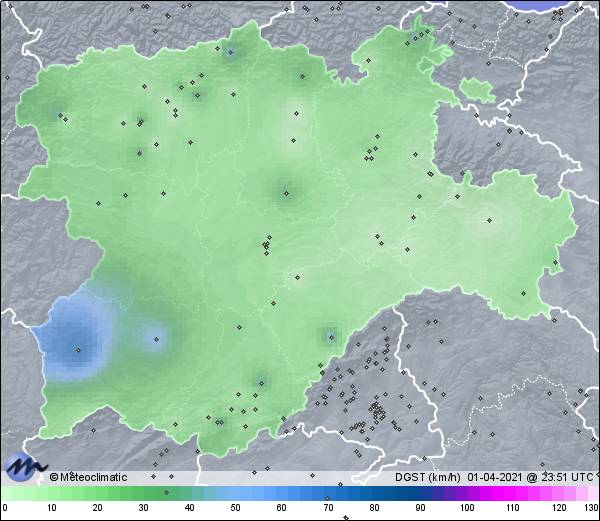
Task: Click the DGST (km/h) label
Action: coord(427,477)
